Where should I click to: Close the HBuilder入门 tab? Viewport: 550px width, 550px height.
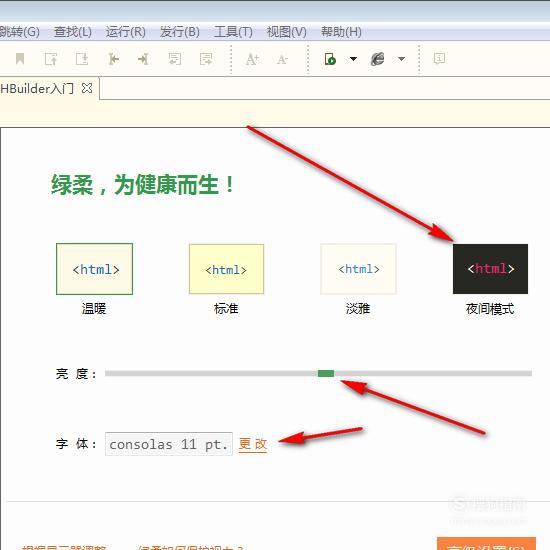pos(87,88)
